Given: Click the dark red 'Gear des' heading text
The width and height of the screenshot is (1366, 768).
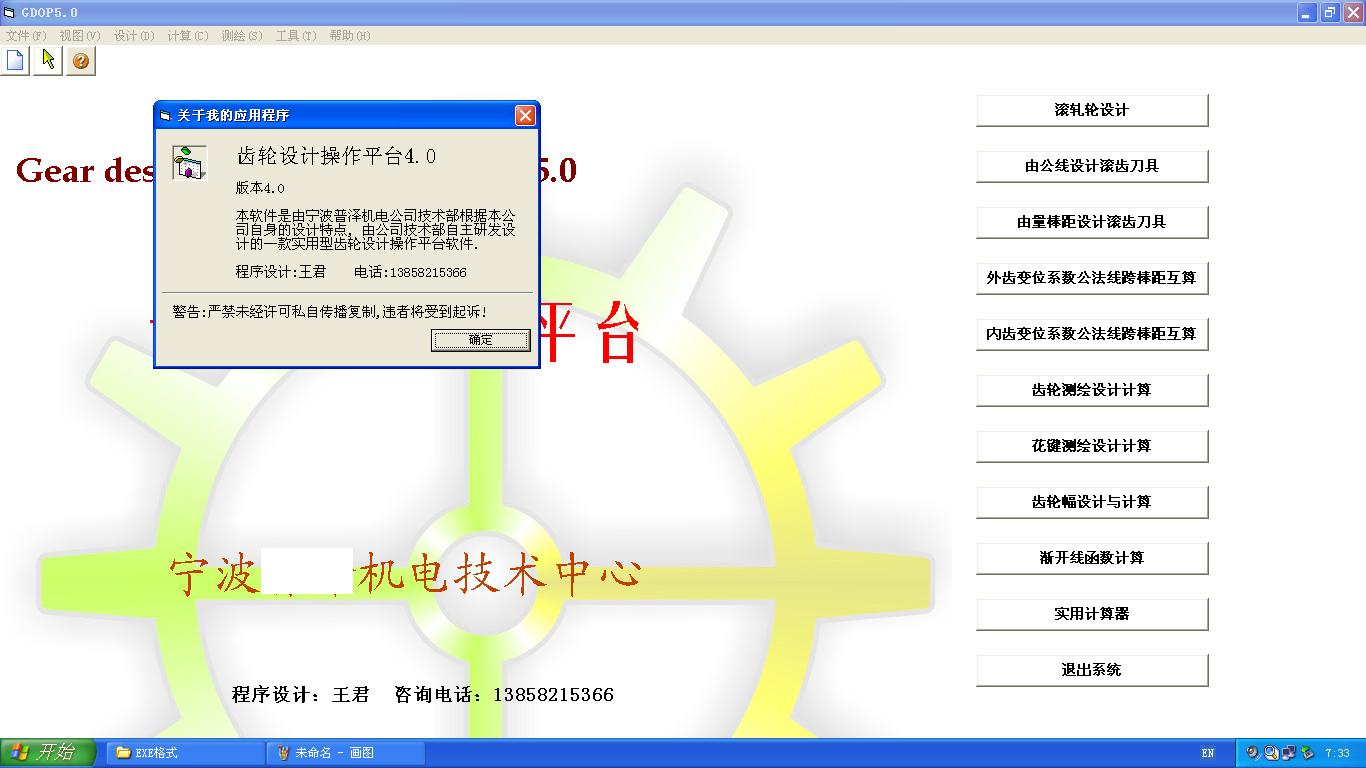Looking at the screenshot, I should click(x=85, y=171).
